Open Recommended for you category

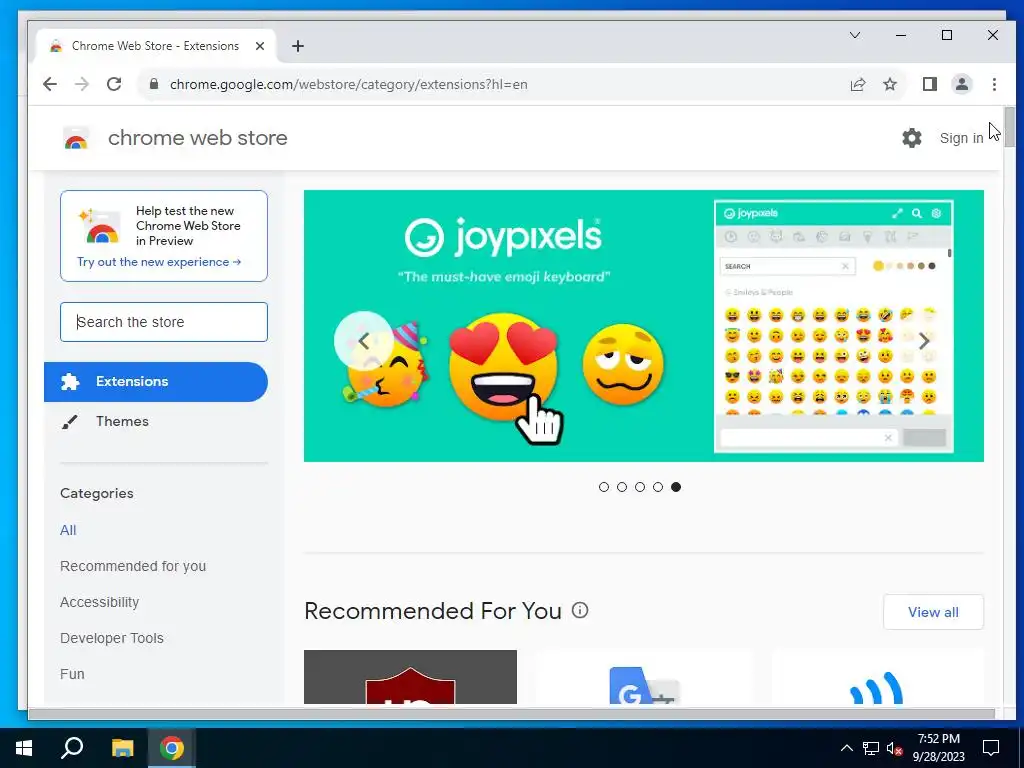coord(133,566)
